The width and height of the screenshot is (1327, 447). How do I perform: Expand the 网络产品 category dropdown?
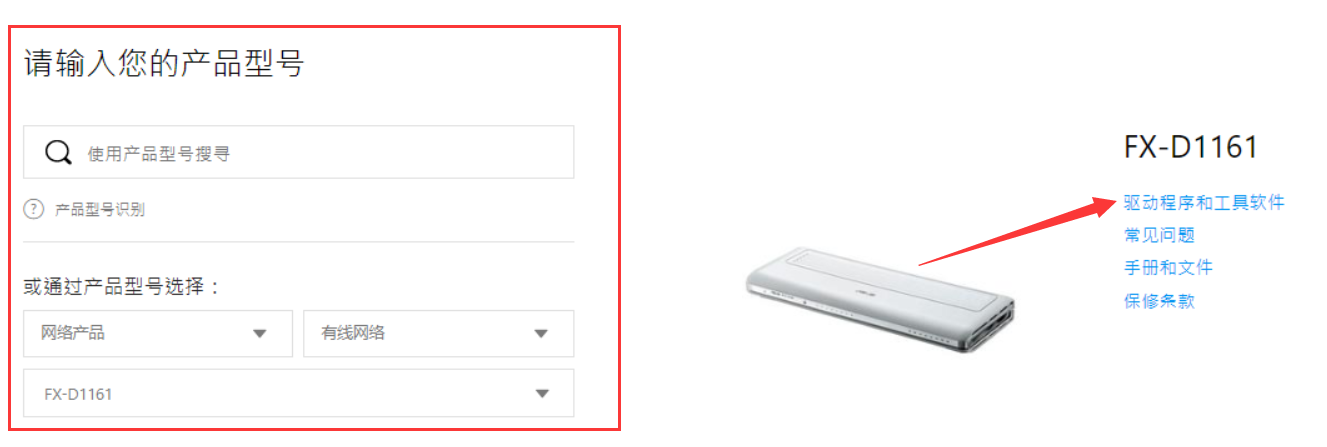tap(158, 334)
